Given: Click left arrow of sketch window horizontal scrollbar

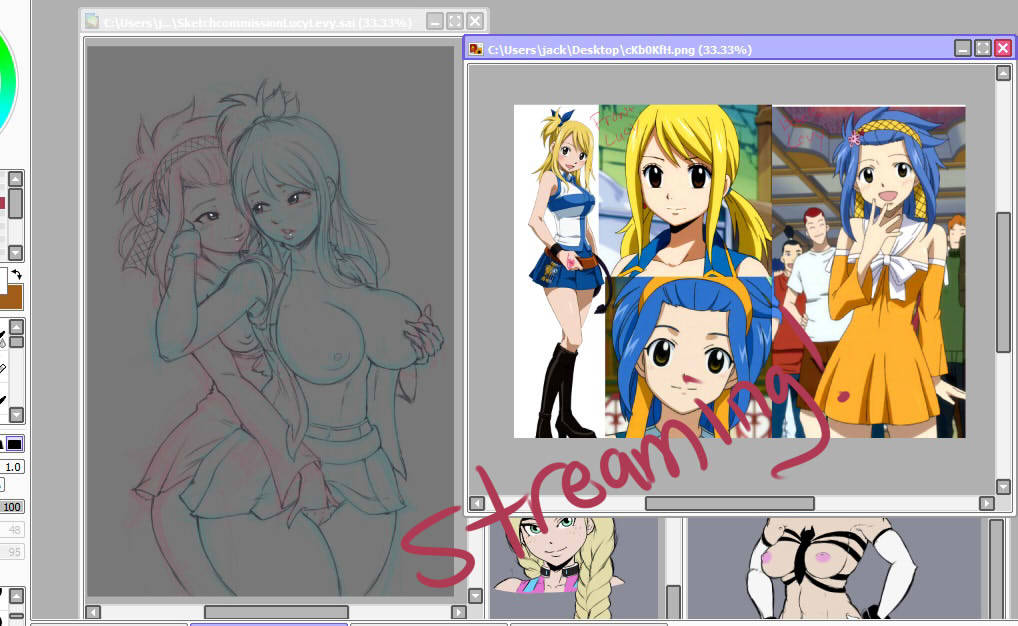Looking at the screenshot, I should 93,612.
